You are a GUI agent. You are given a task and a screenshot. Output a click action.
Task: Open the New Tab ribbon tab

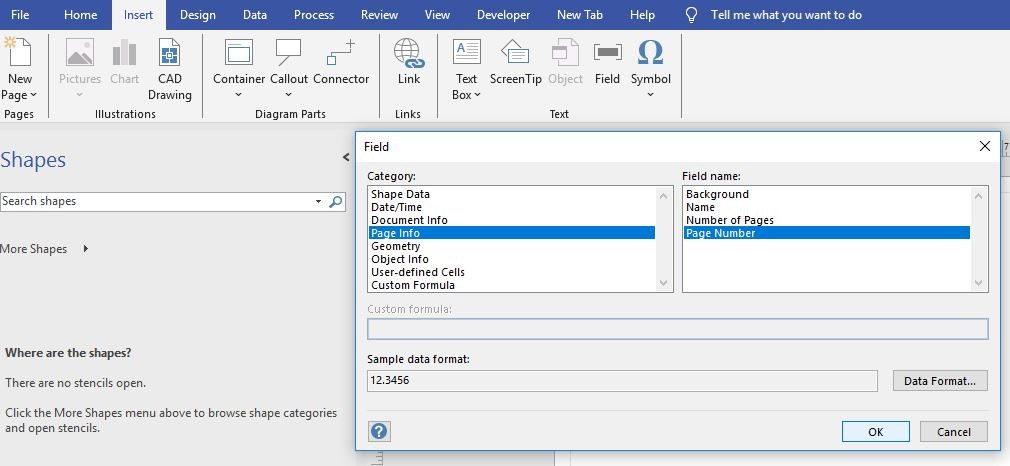pos(580,15)
